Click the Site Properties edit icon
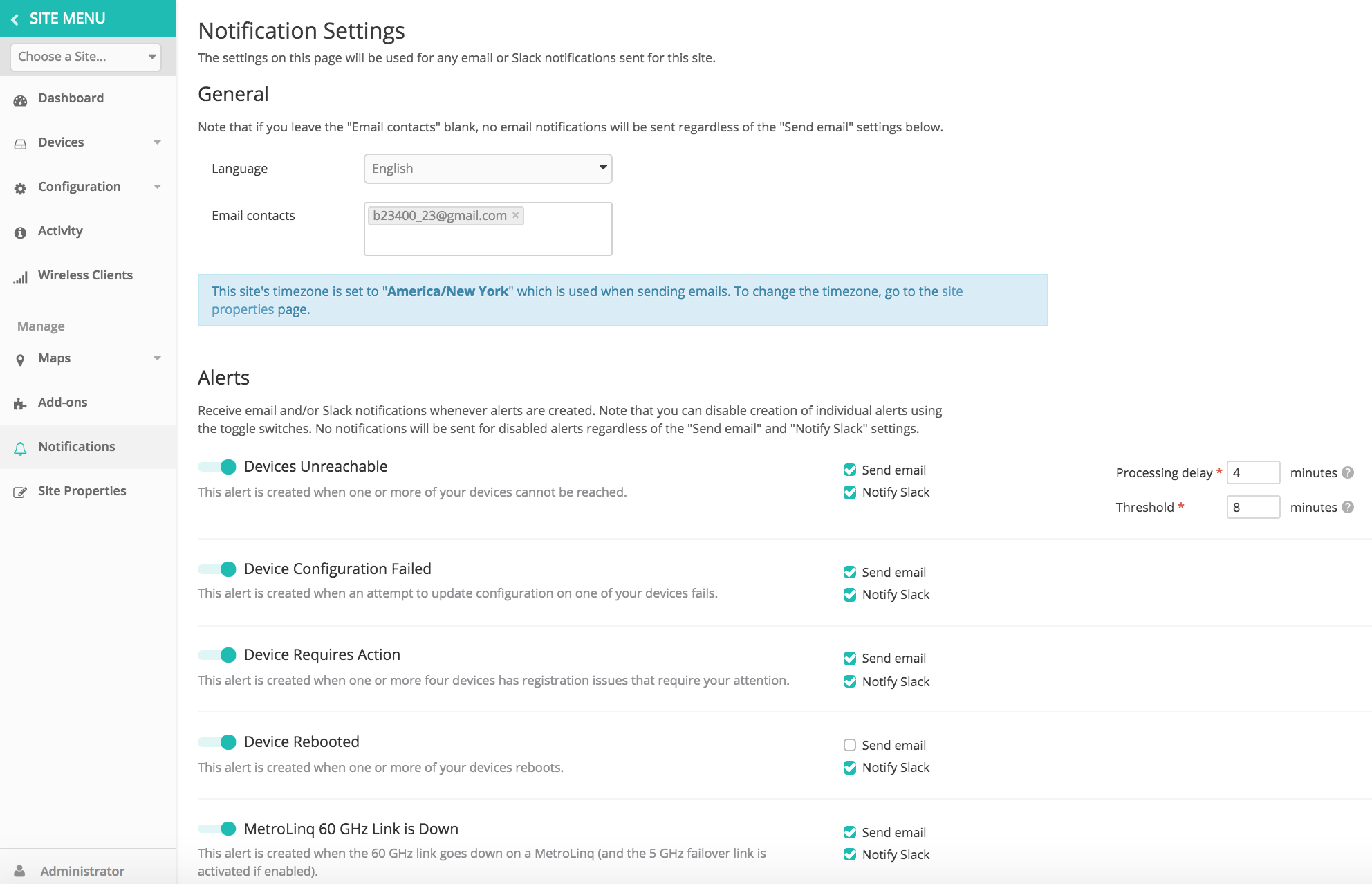The image size is (1372, 884). [20, 492]
